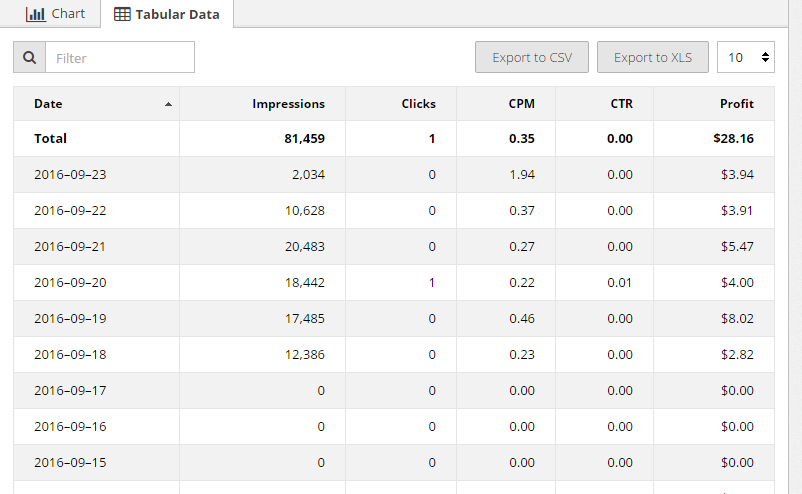Click the CTR column header
Image resolution: width=802 pixels, height=494 pixels.
(621, 104)
